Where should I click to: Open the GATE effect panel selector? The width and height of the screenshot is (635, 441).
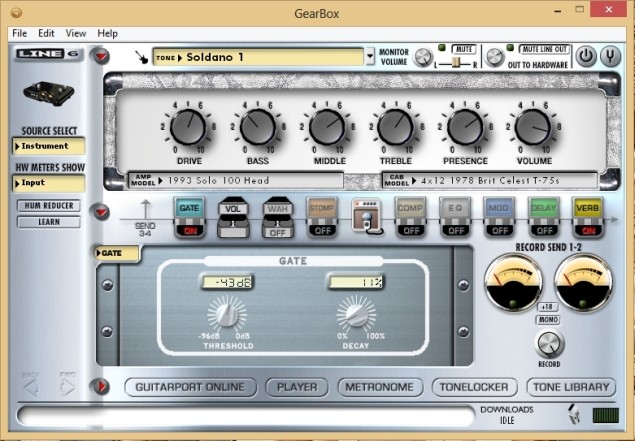point(117,254)
